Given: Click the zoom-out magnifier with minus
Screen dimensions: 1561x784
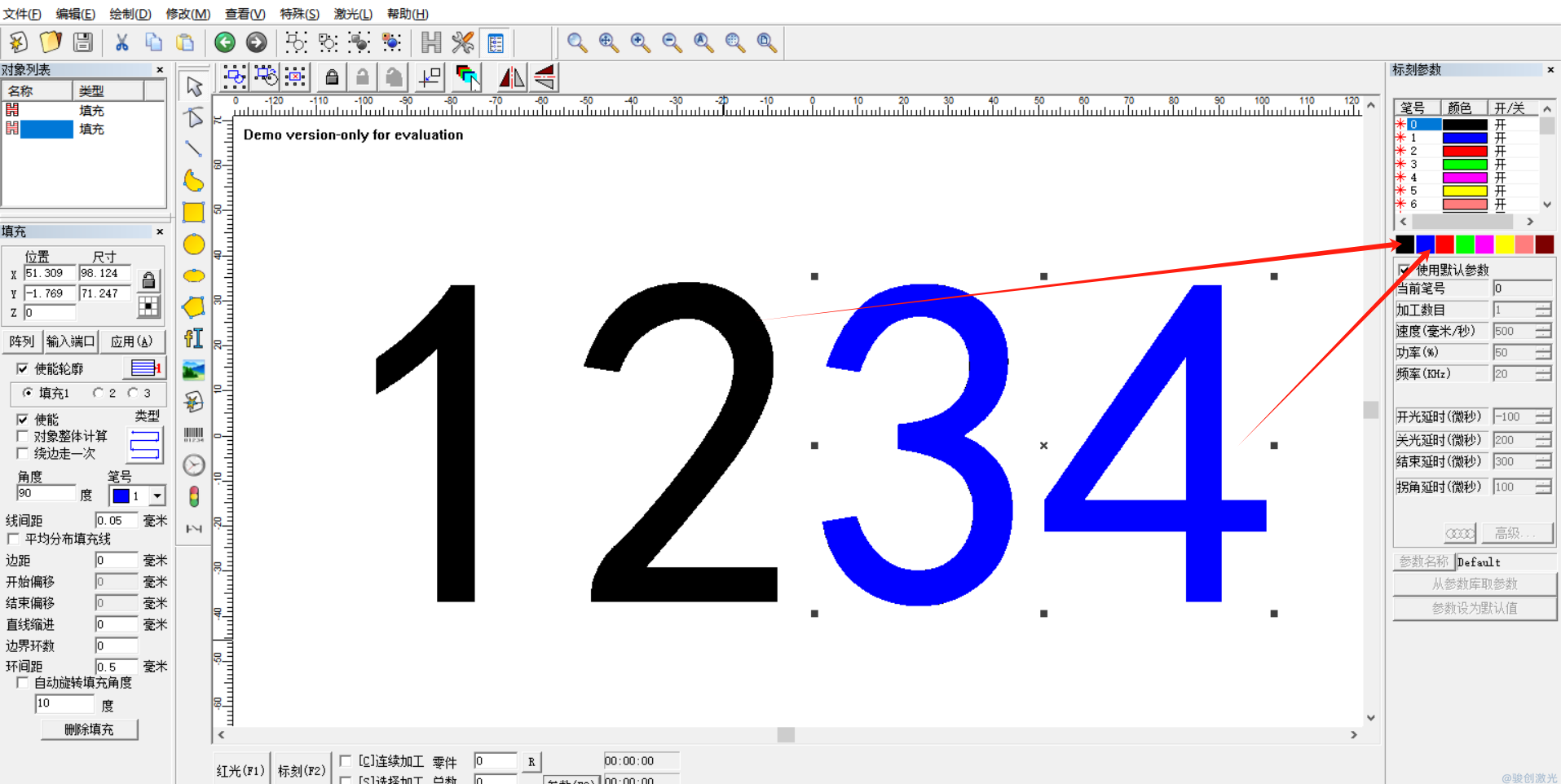Looking at the screenshot, I should pyautogui.click(x=672, y=42).
